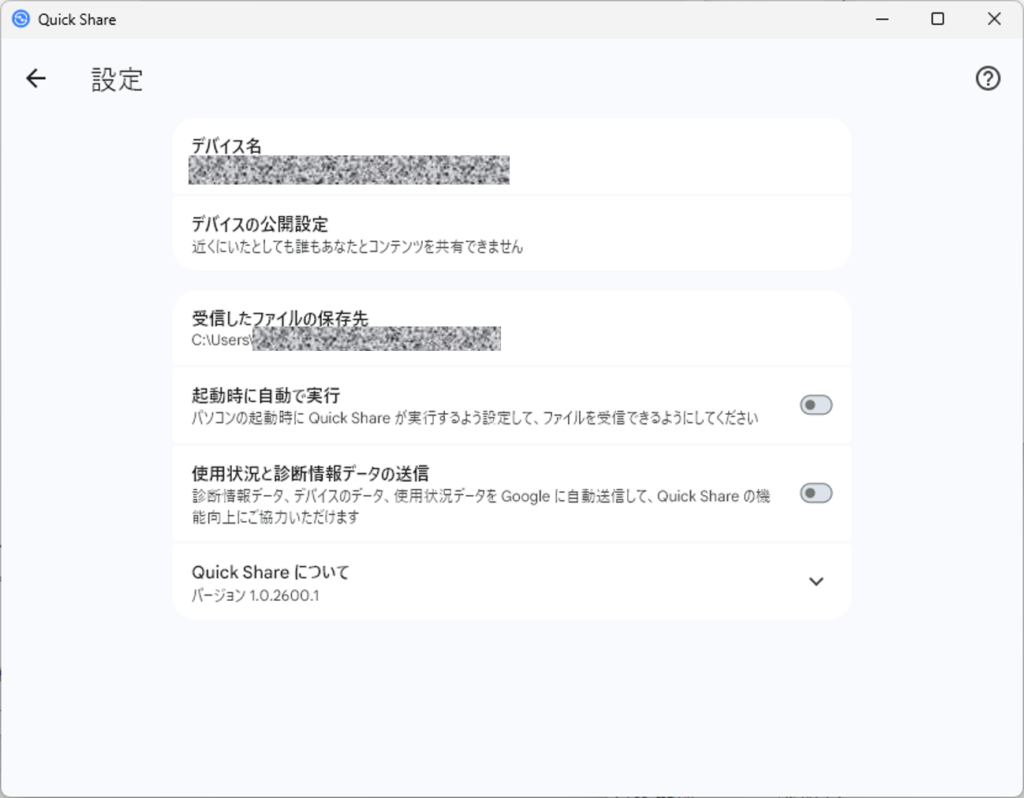
Task: Expand the Quick Share について chevron
Action: click(816, 581)
